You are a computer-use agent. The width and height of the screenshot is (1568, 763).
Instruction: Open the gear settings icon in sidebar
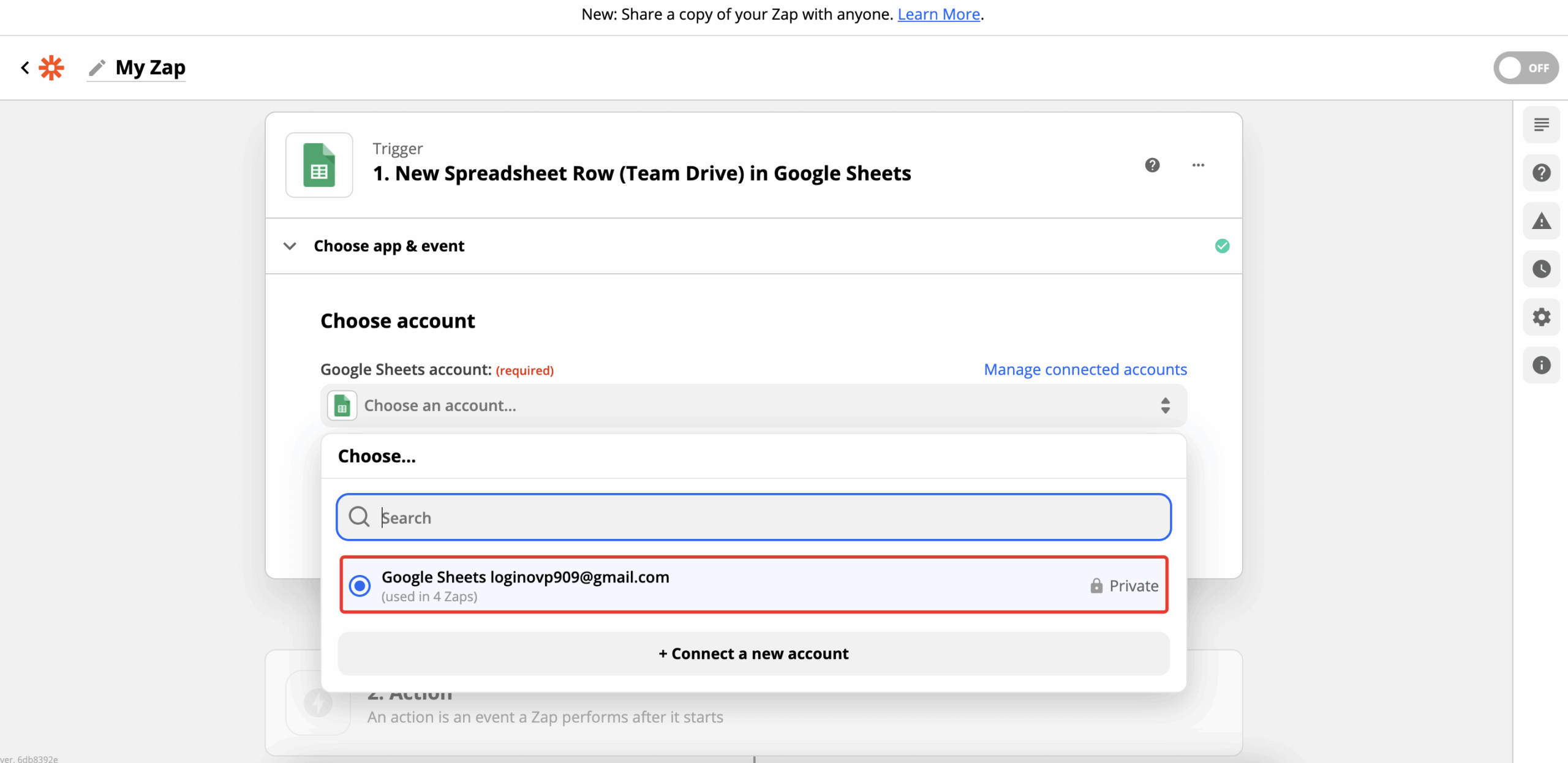tap(1541, 317)
